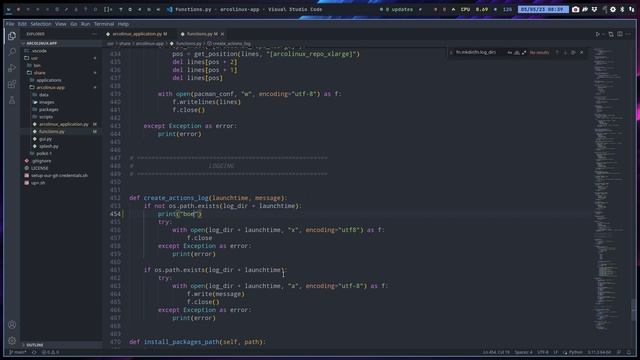The height and width of the screenshot is (360, 640).
Task: Open the File menu
Action: [x=10, y=24]
